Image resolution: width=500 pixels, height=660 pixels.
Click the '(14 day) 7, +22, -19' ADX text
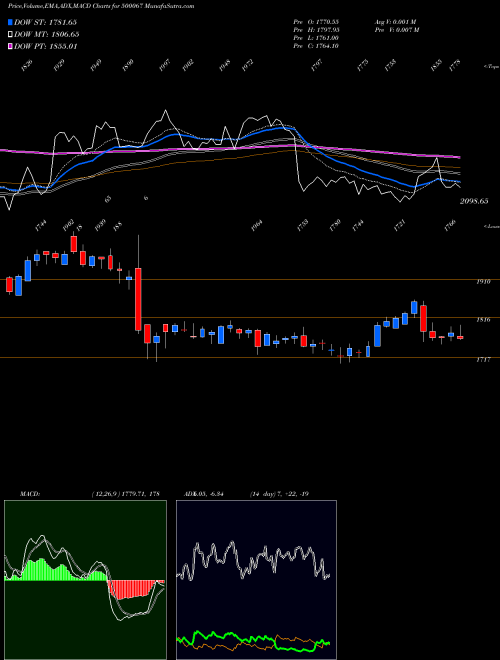click(279, 494)
